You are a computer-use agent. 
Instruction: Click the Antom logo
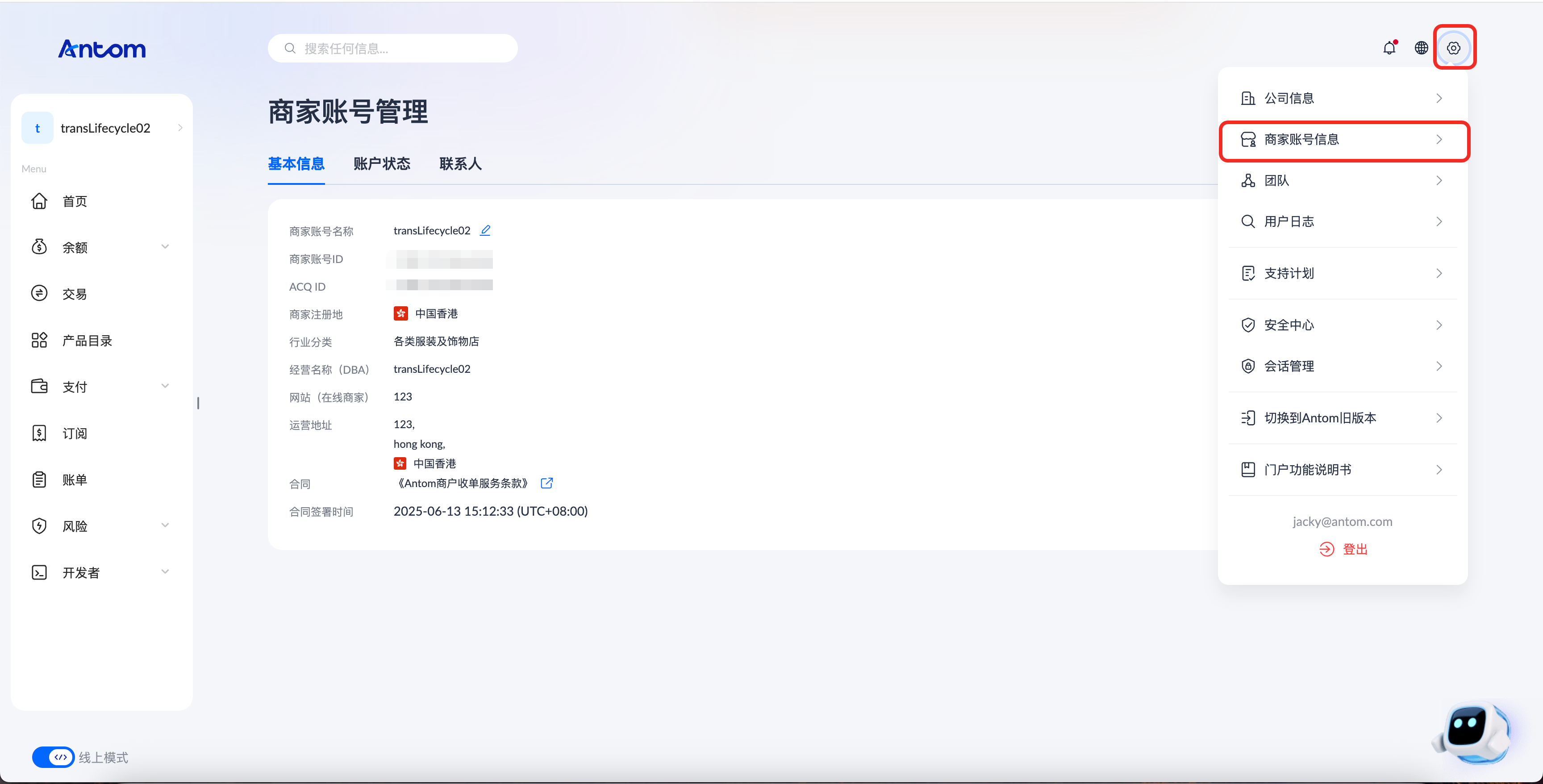(102, 49)
